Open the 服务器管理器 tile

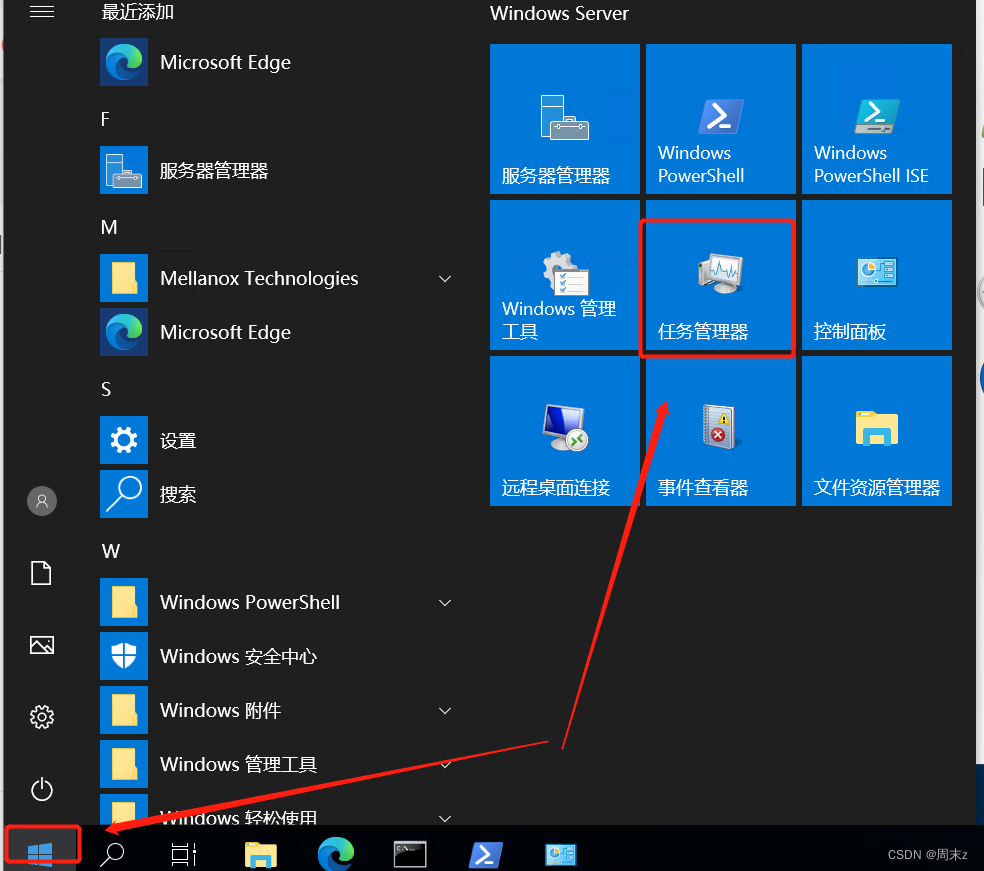point(563,118)
